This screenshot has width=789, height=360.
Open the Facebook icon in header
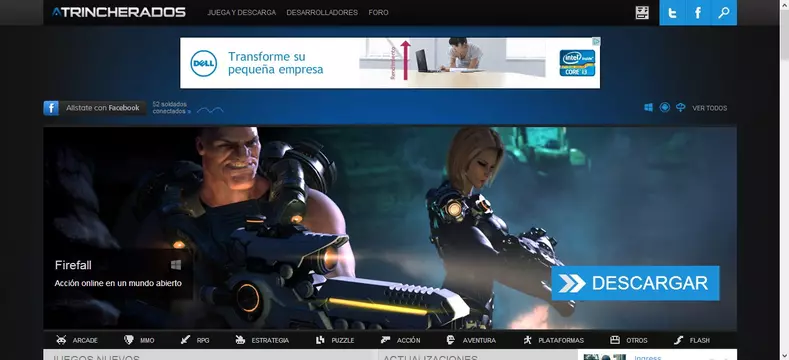(698, 13)
